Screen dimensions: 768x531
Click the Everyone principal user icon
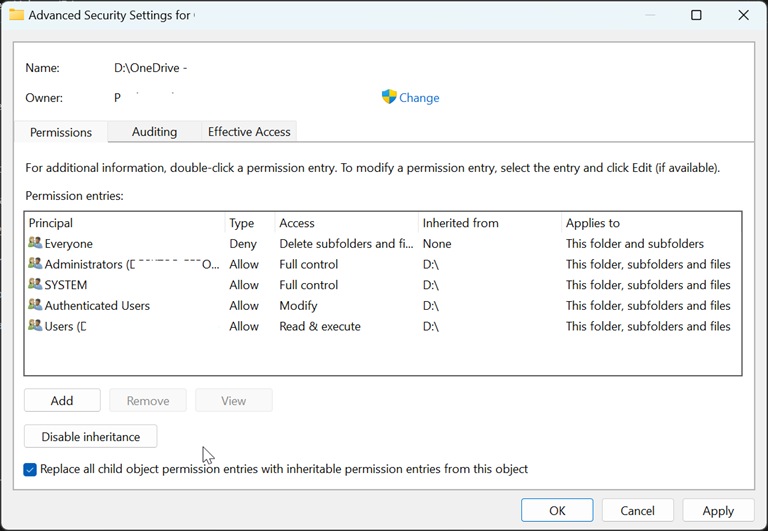click(x=36, y=244)
